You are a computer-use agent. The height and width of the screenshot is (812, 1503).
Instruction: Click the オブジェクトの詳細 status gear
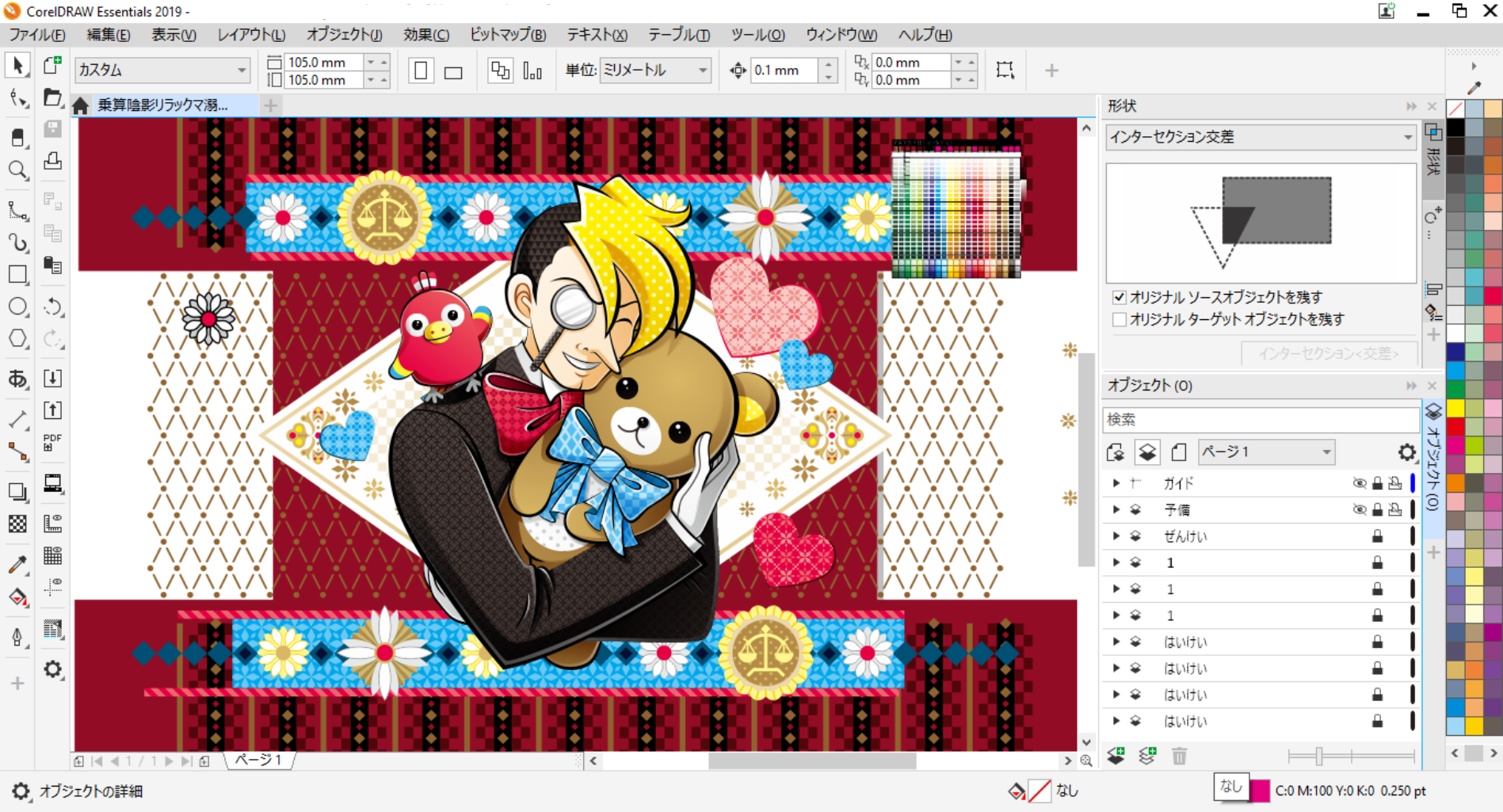click(21, 791)
